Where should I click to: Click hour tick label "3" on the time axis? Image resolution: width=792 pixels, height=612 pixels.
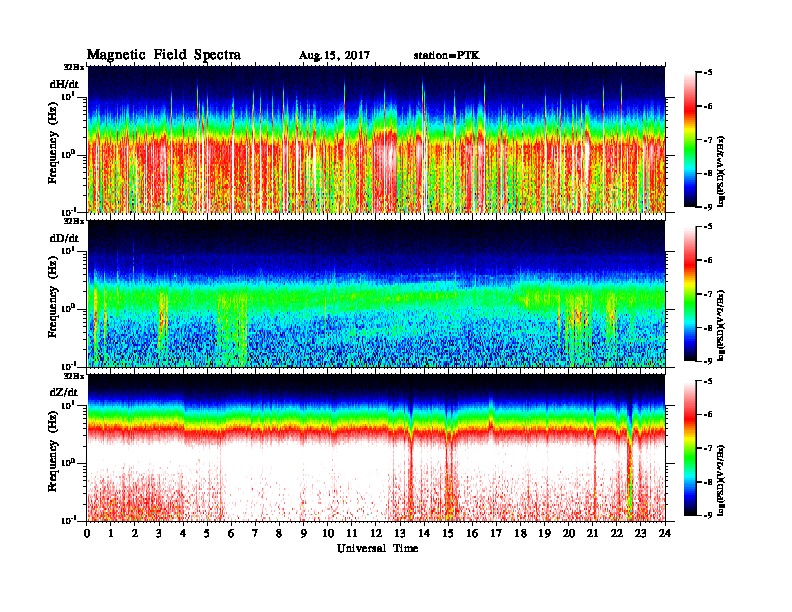coord(159,533)
